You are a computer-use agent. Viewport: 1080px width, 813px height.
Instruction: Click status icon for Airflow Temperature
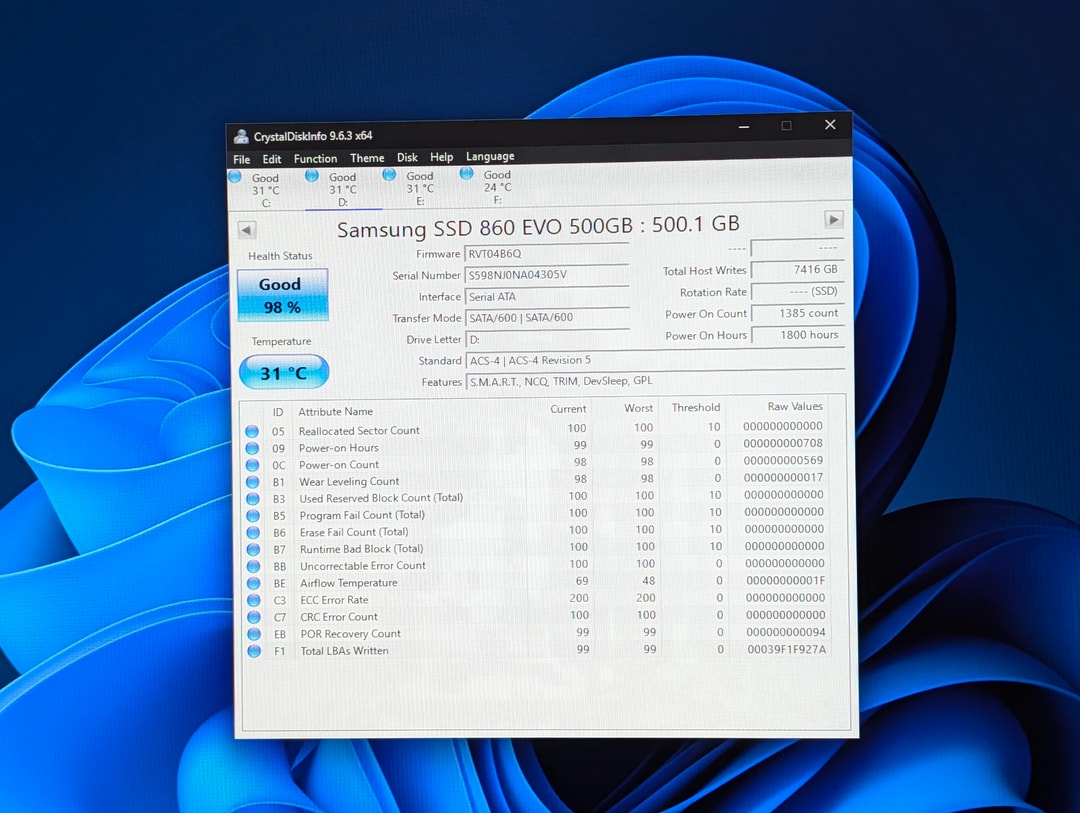tap(253, 584)
